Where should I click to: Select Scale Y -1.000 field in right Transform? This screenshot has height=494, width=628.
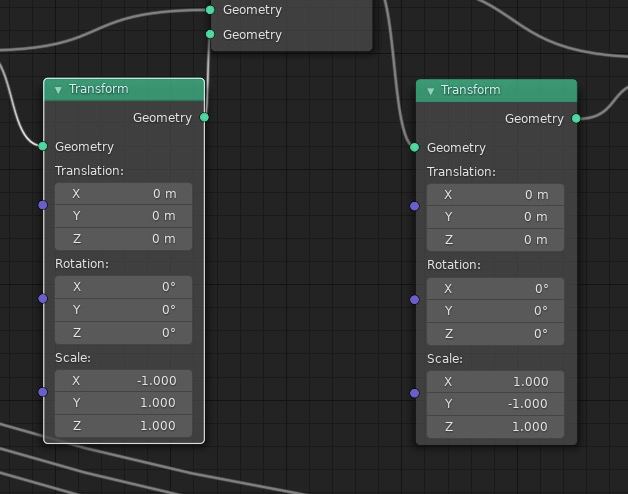(x=495, y=404)
